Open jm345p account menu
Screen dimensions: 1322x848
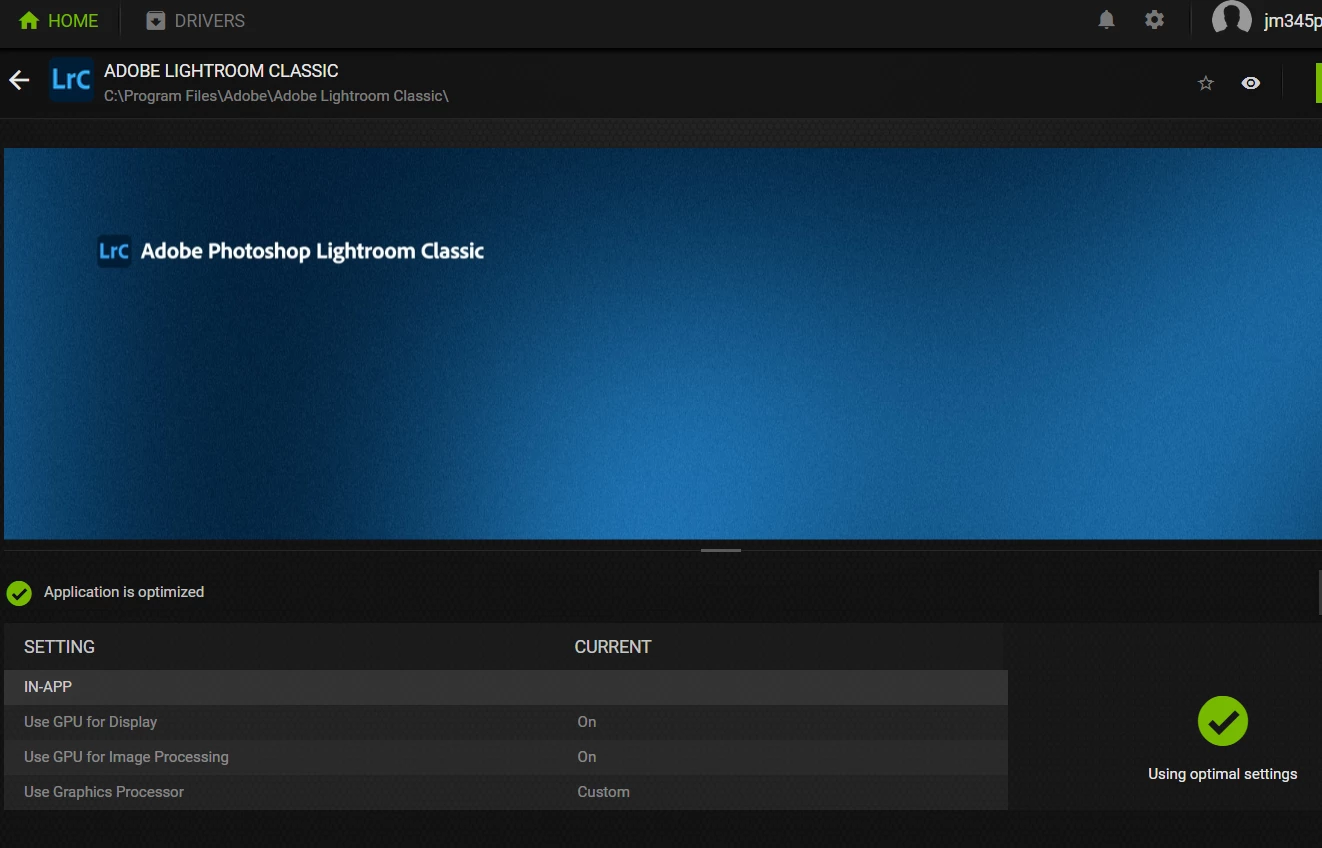(1292, 21)
